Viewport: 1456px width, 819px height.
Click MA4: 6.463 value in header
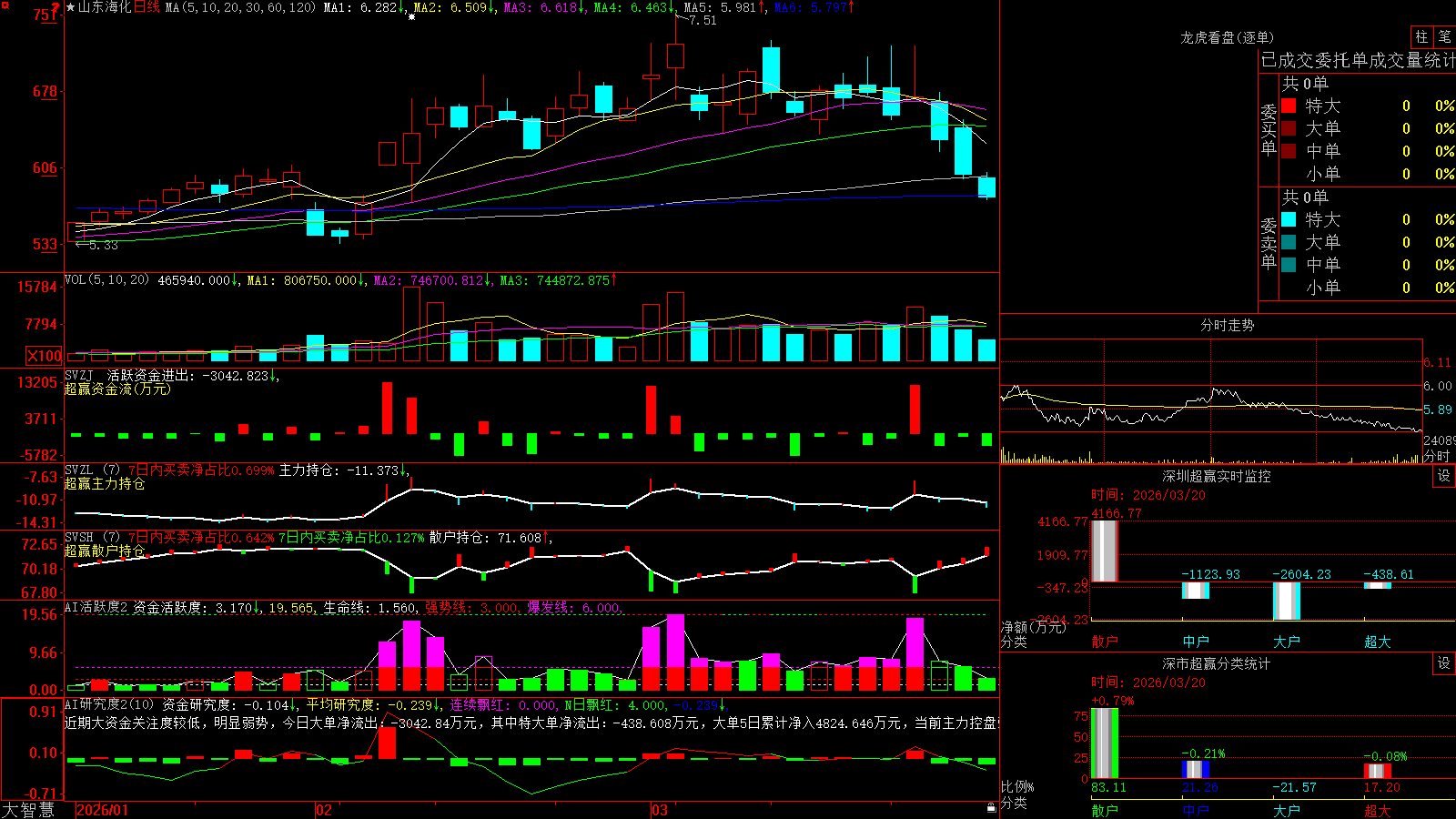tap(633, 7)
